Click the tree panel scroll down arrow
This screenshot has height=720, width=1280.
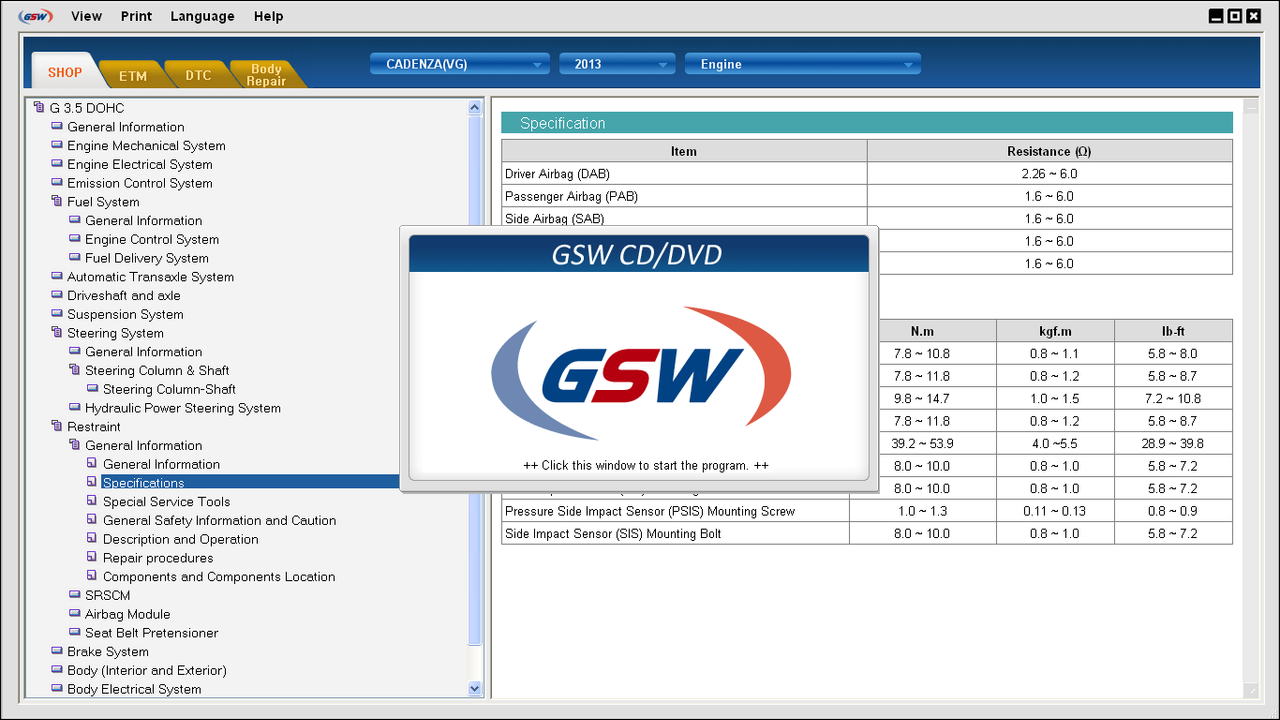[475, 688]
